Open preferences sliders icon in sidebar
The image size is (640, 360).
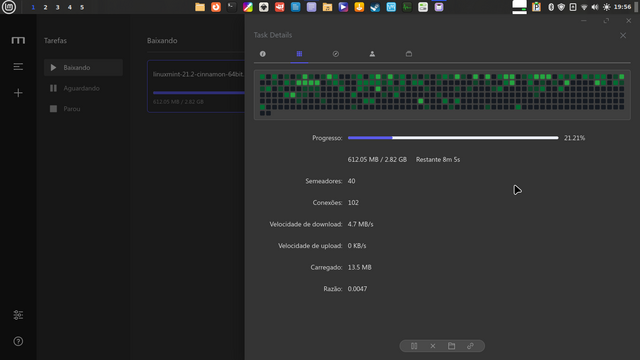[x=18, y=315]
